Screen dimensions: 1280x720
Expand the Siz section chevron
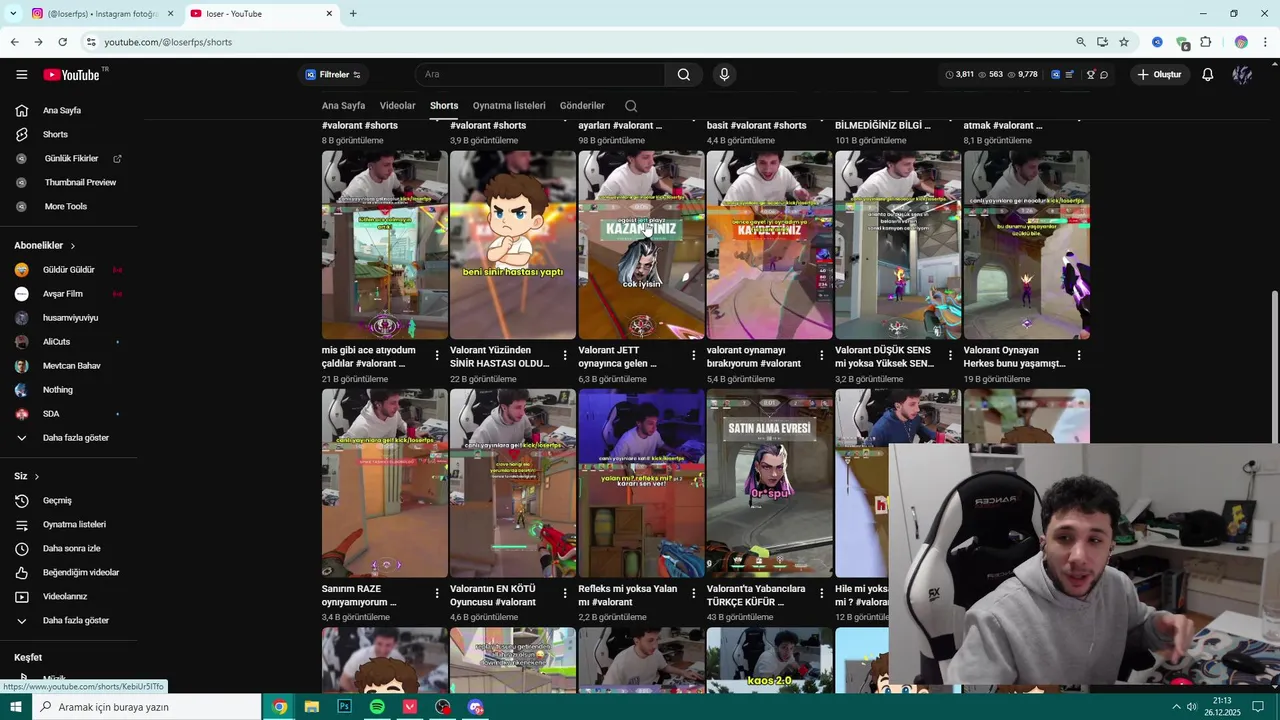tap(36, 477)
